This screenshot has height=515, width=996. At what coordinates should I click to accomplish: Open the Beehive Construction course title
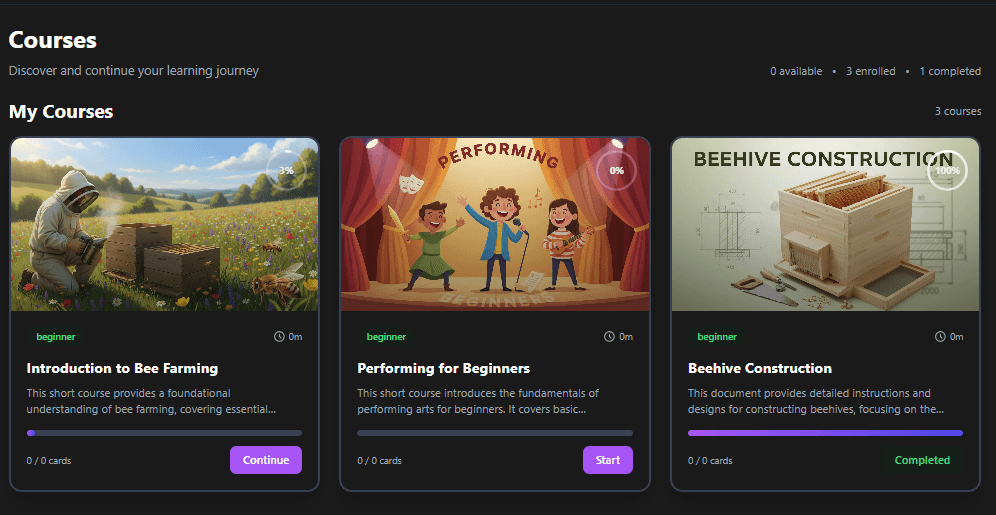(759, 368)
